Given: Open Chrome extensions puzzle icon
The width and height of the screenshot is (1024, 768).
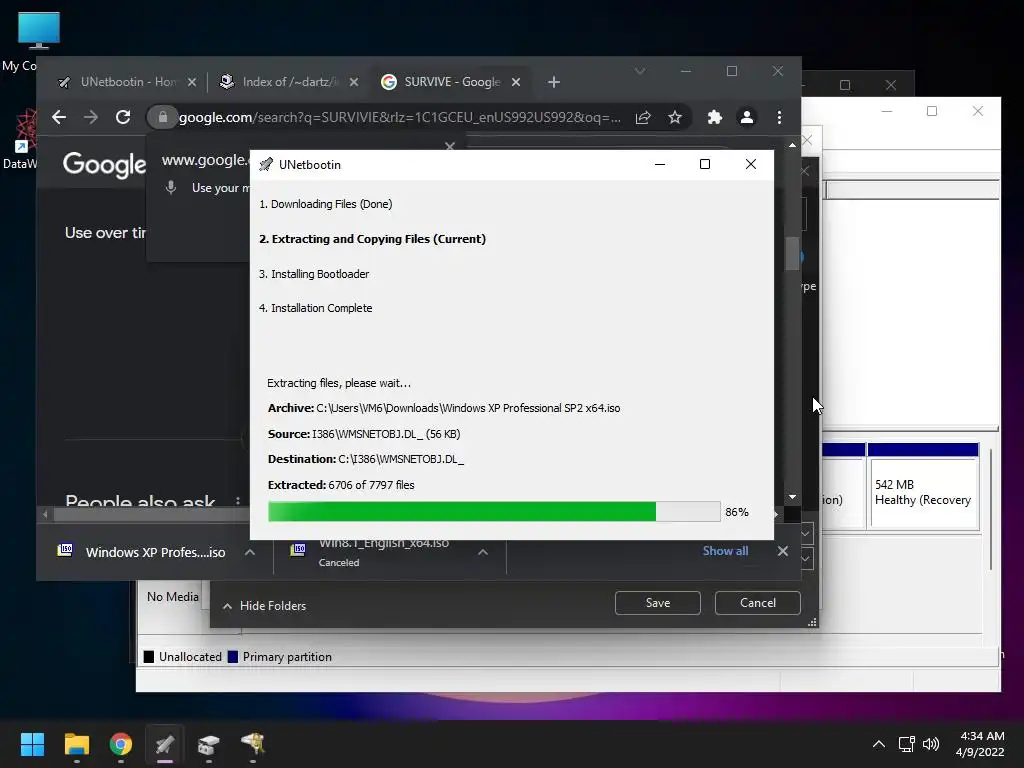Looking at the screenshot, I should (x=714, y=117).
